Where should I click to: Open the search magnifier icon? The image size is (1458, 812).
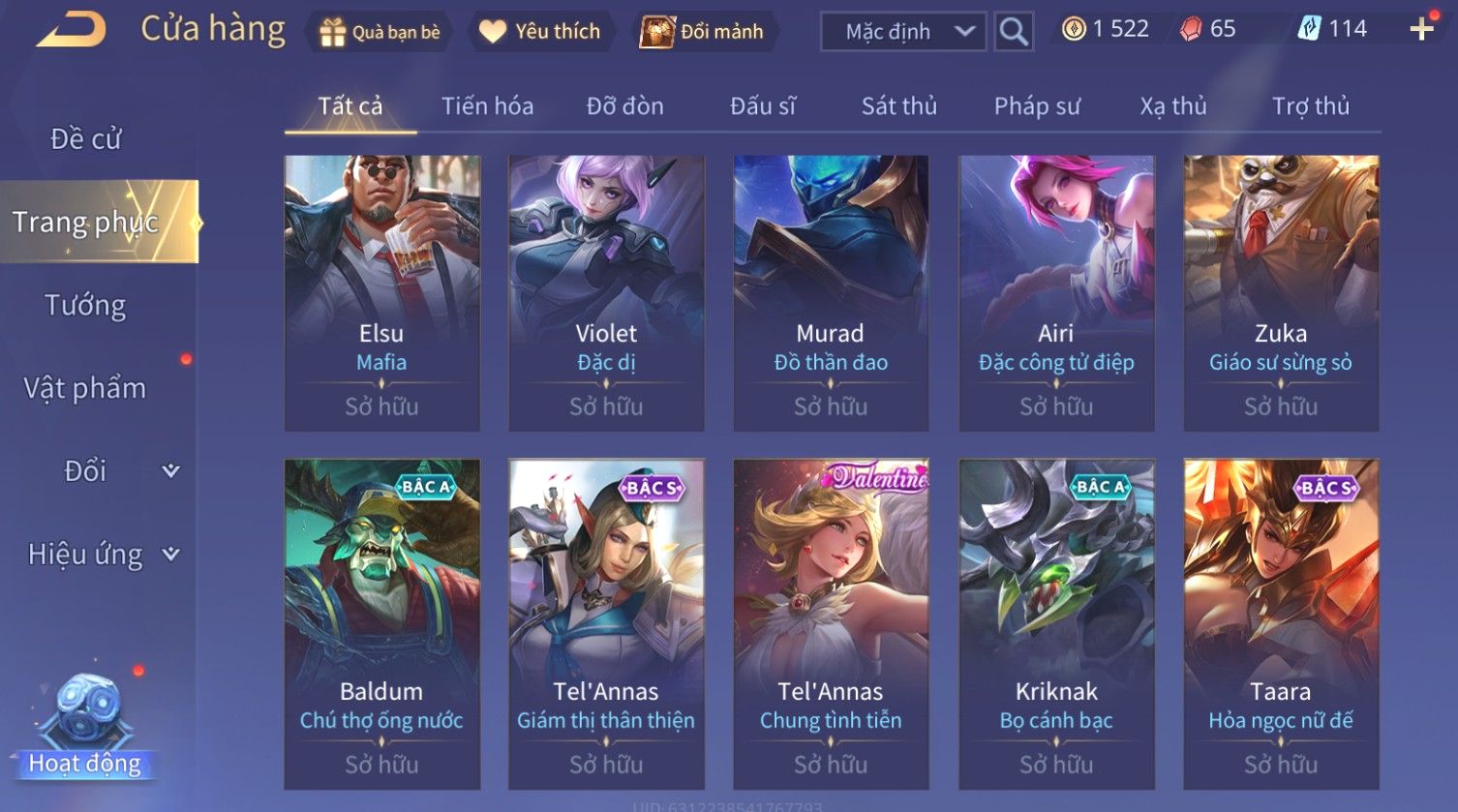click(x=1013, y=31)
